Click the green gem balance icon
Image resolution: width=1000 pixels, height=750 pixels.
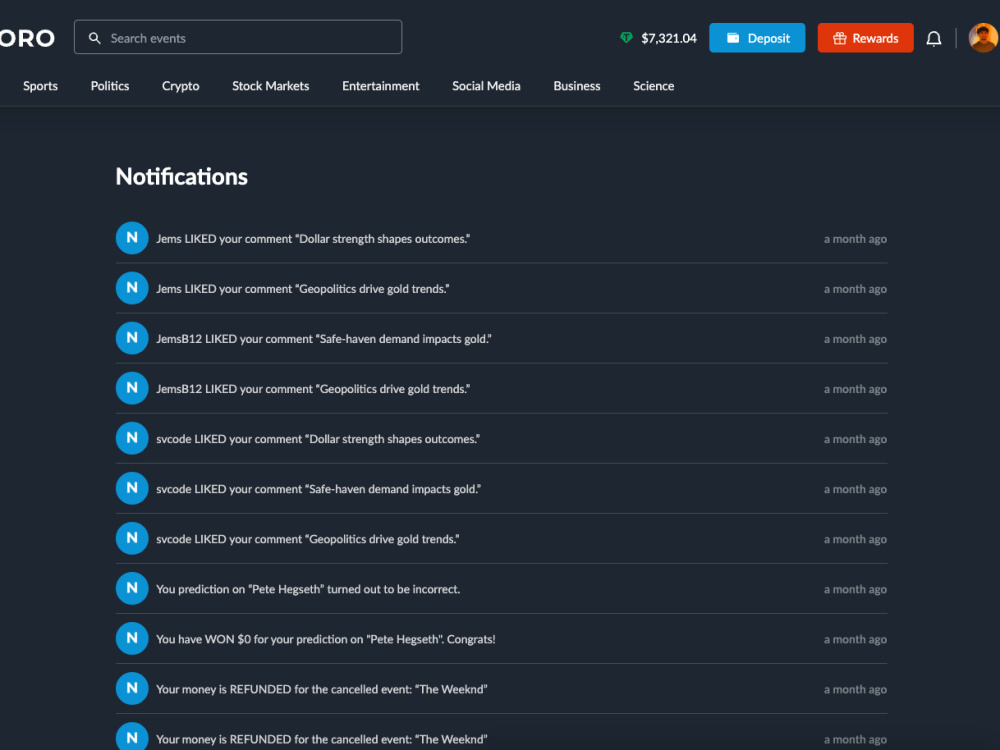pyautogui.click(x=626, y=38)
